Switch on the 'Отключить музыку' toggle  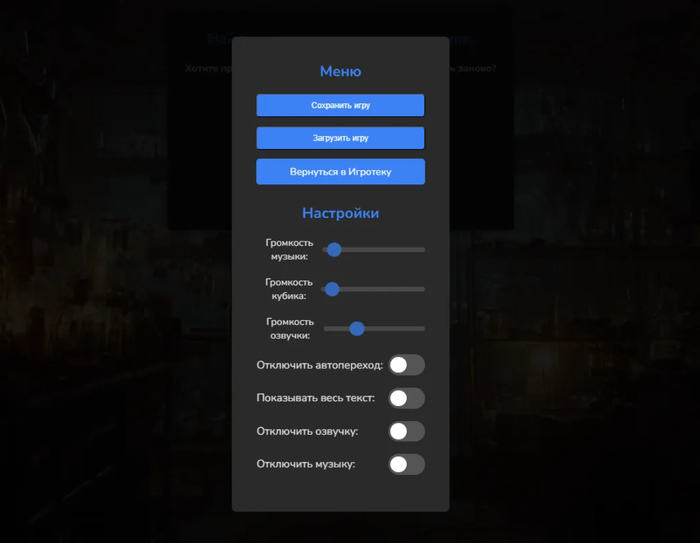pos(406,464)
